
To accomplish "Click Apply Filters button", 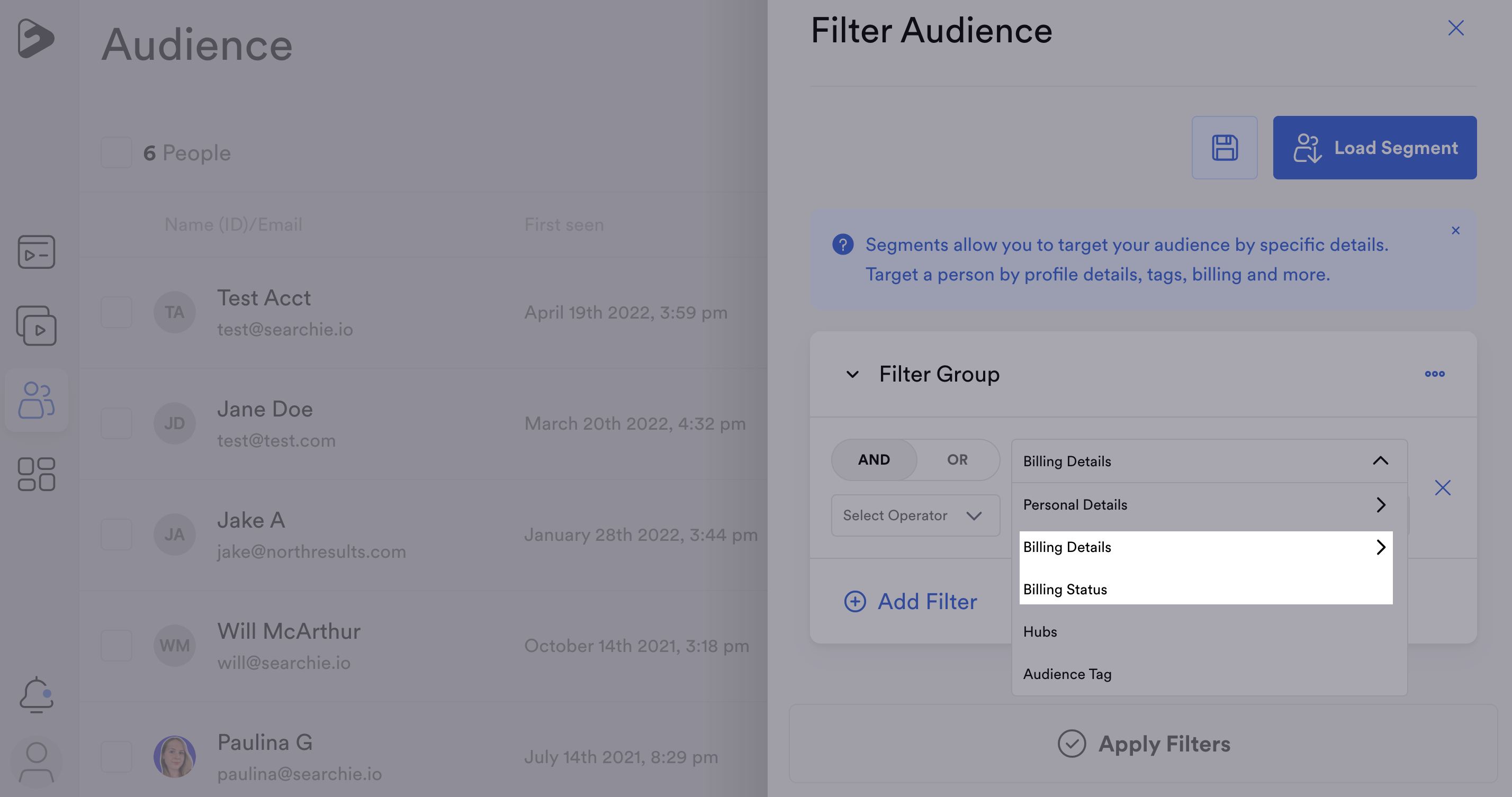I will (1144, 744).
